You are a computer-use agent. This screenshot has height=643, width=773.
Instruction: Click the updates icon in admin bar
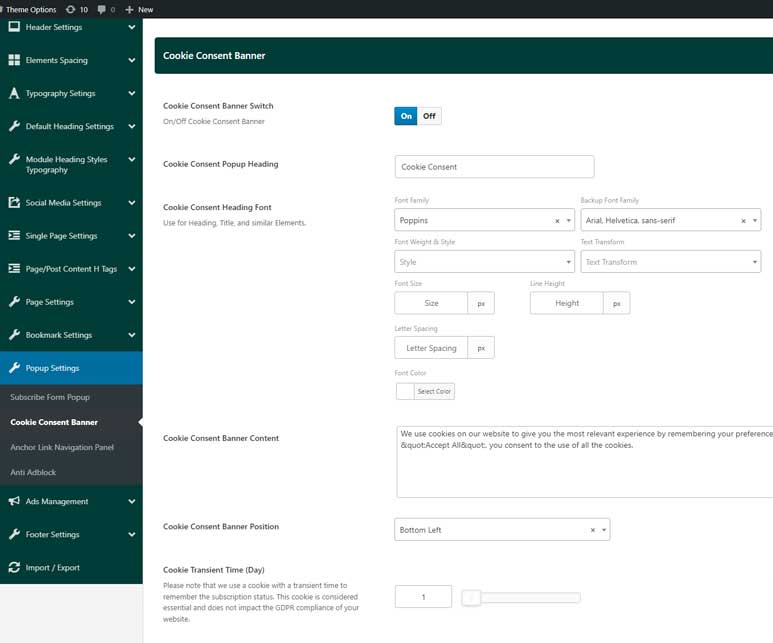(x=70, y=9)
